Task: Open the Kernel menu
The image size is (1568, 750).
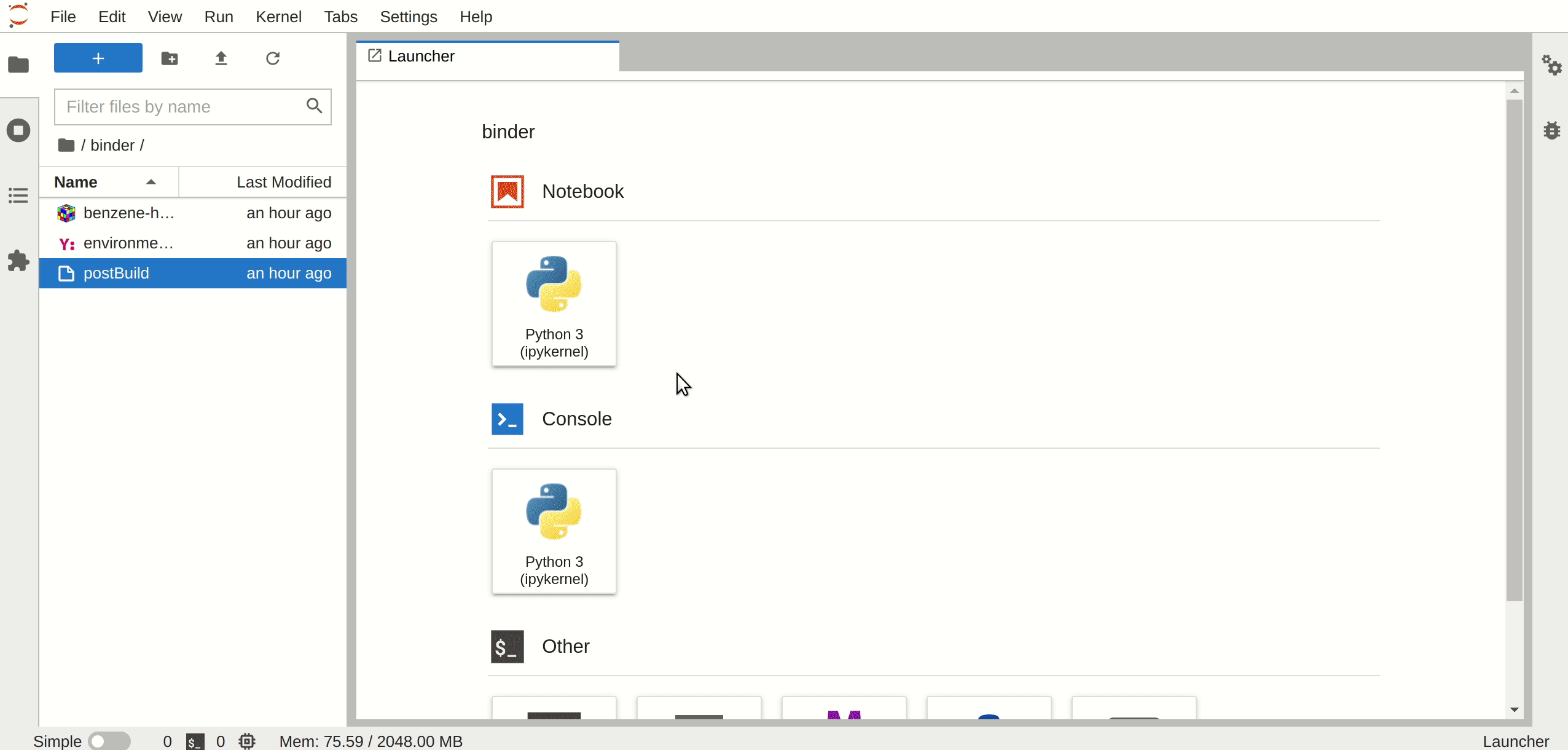Action: click(x=278, y=17)
